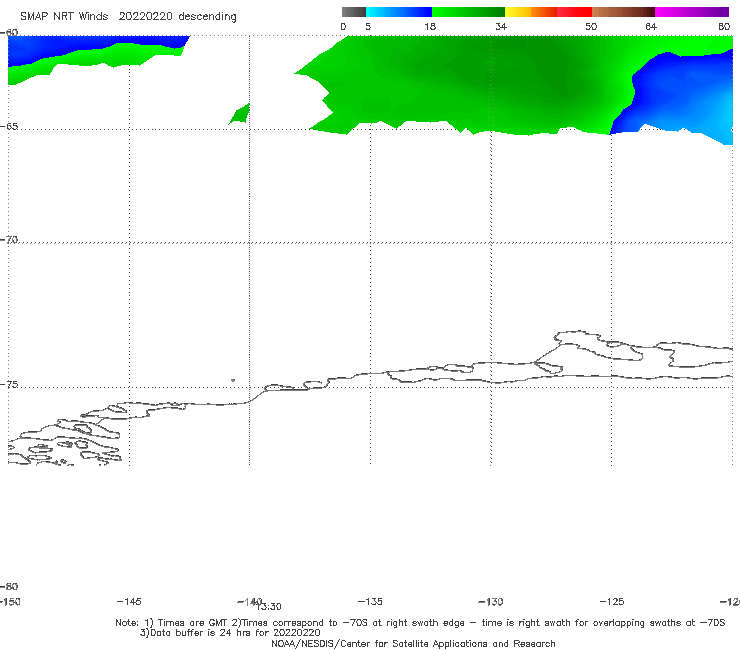Click the "-150" longitude label

[x=10, y=602]
